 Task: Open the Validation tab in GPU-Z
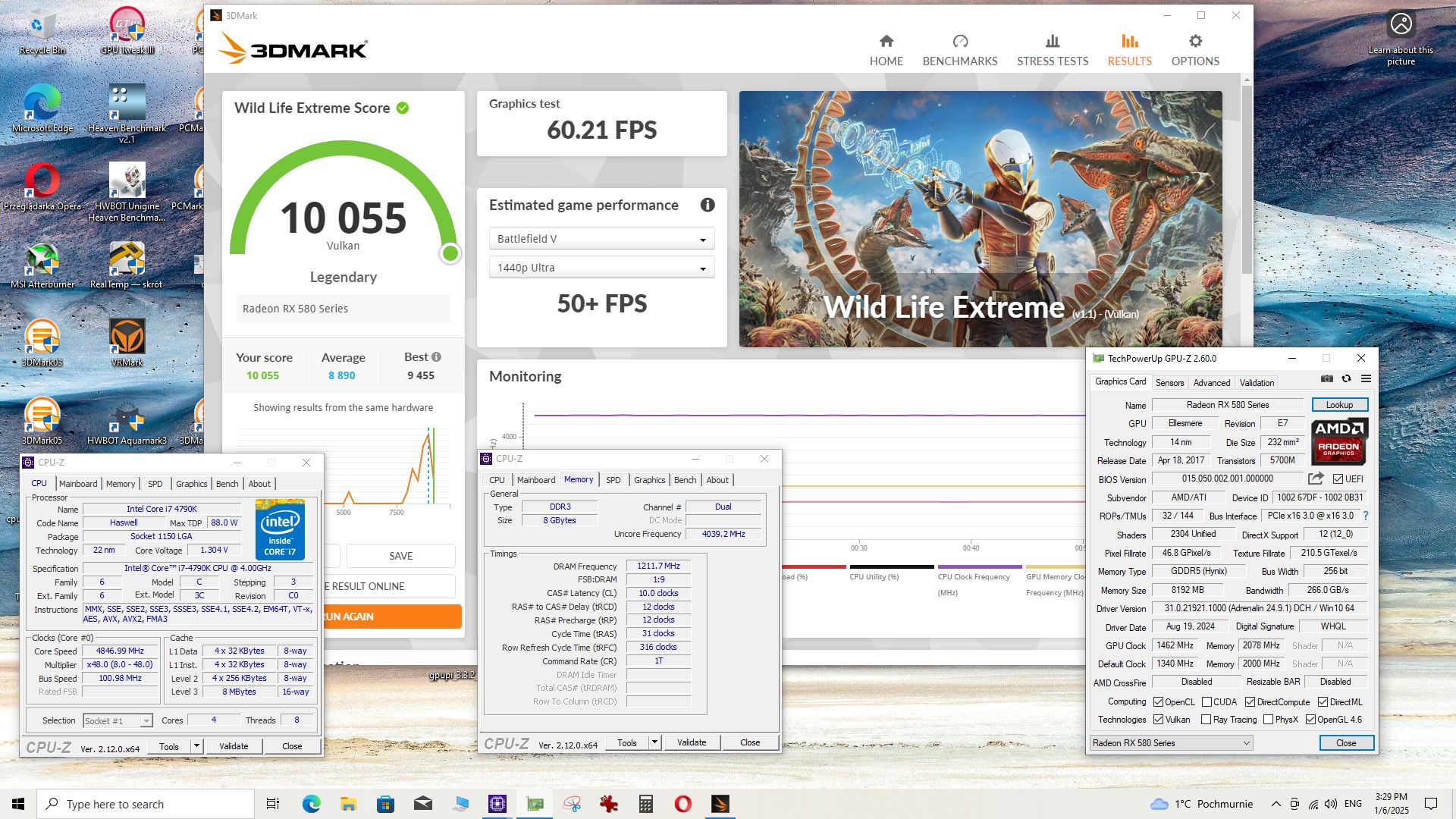(1257, 383)
